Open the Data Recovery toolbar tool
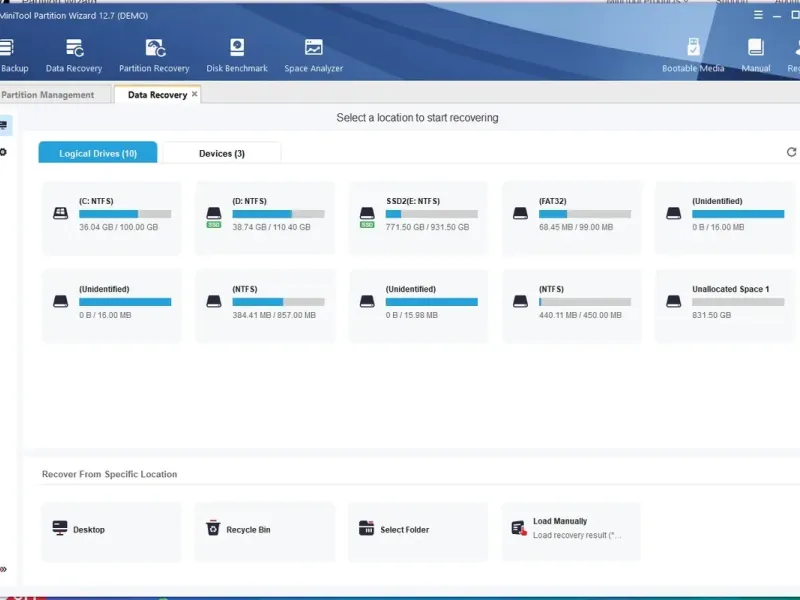The width and height of the screenshot is (800, 600). coord(74,56)
